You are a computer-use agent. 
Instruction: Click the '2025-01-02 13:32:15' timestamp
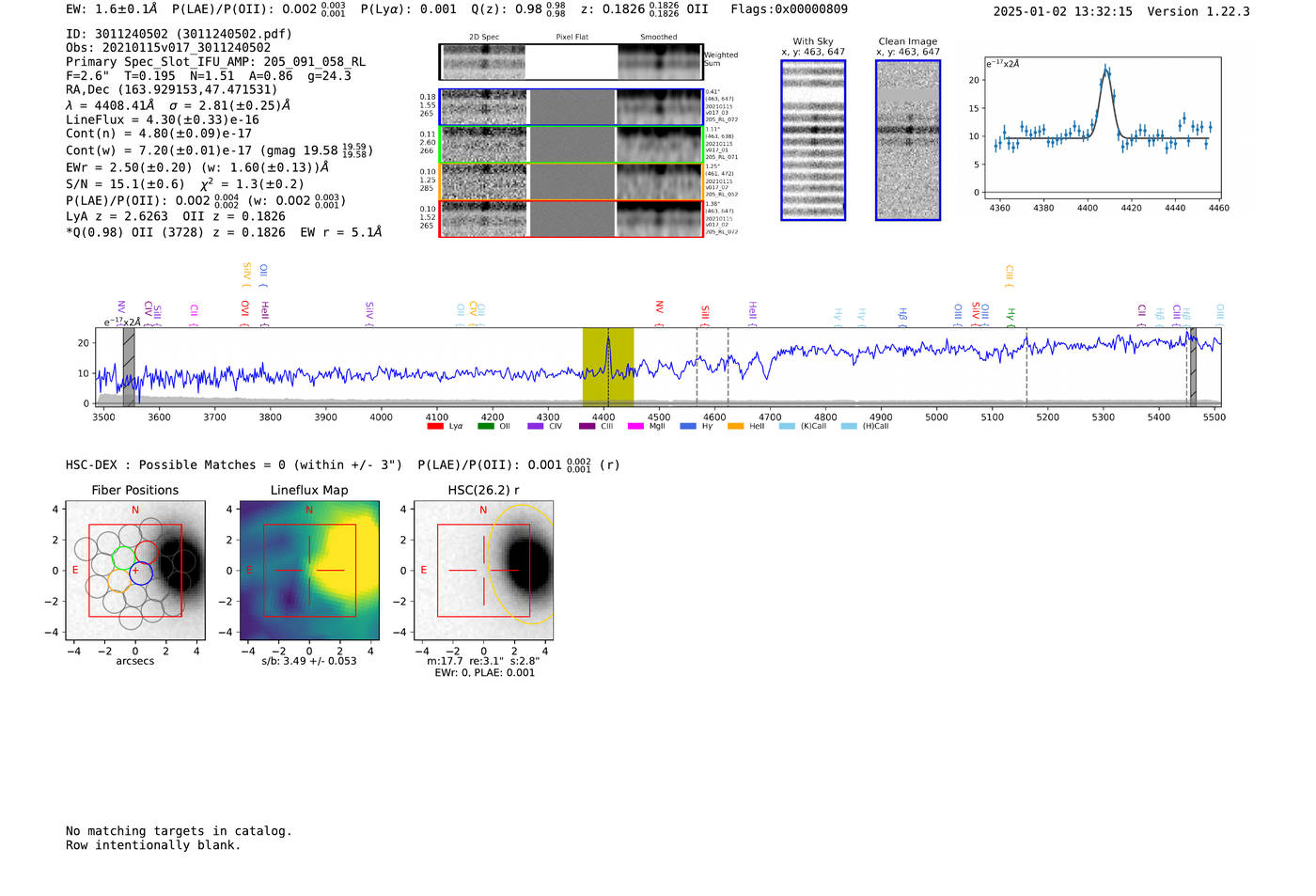(x=1062, y=12)
